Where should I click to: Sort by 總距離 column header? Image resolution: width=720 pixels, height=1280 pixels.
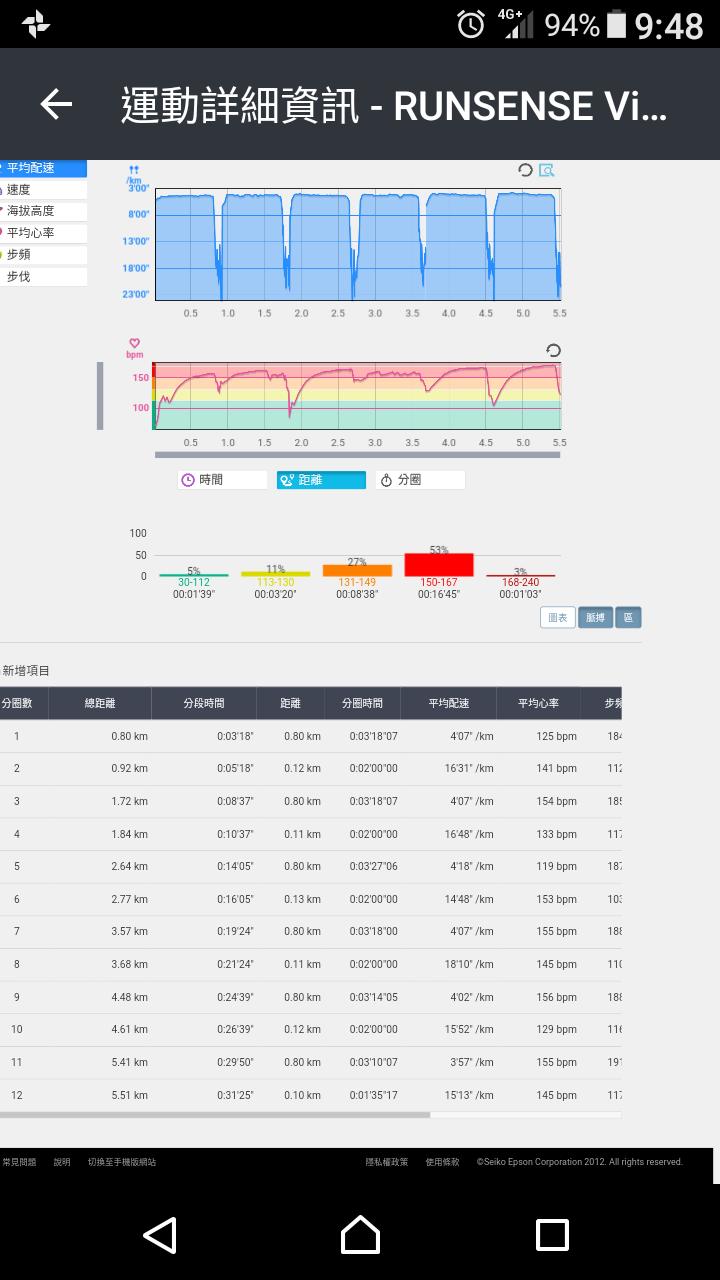pyautogui.click(x=100, y=703)
